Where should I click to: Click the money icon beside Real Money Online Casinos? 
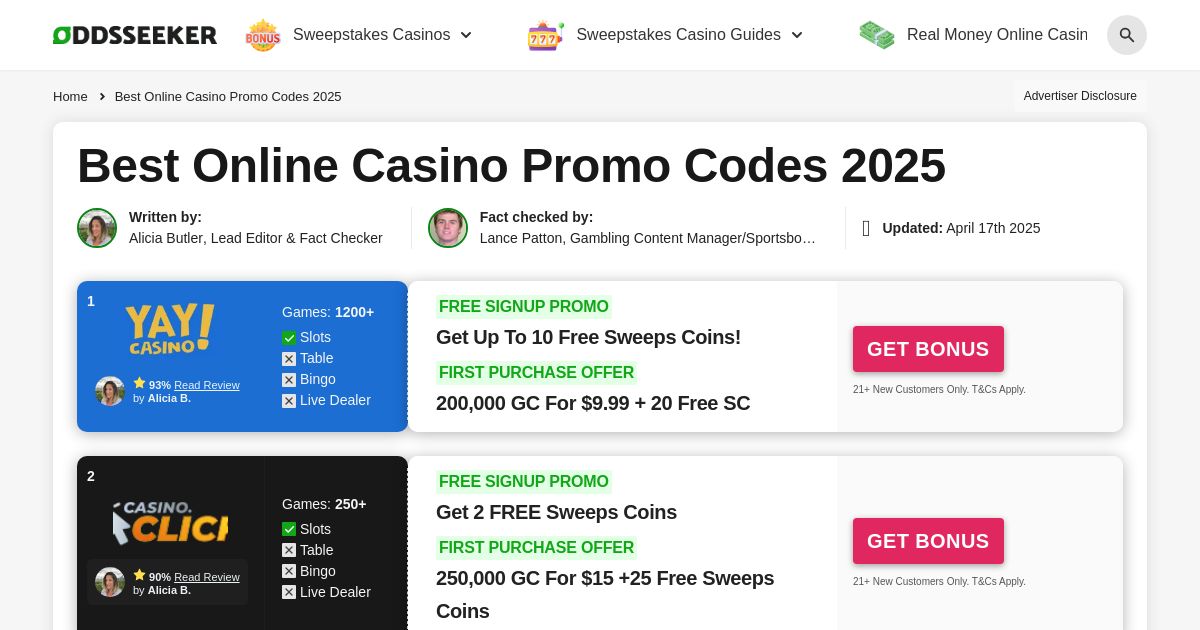click(x=876, y=34)
